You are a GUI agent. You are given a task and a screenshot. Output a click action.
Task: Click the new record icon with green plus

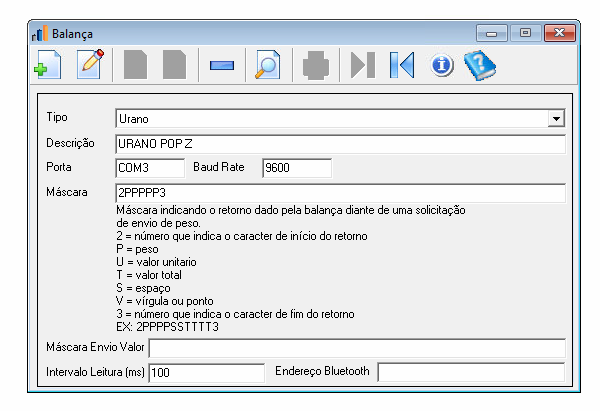point(47,65)
